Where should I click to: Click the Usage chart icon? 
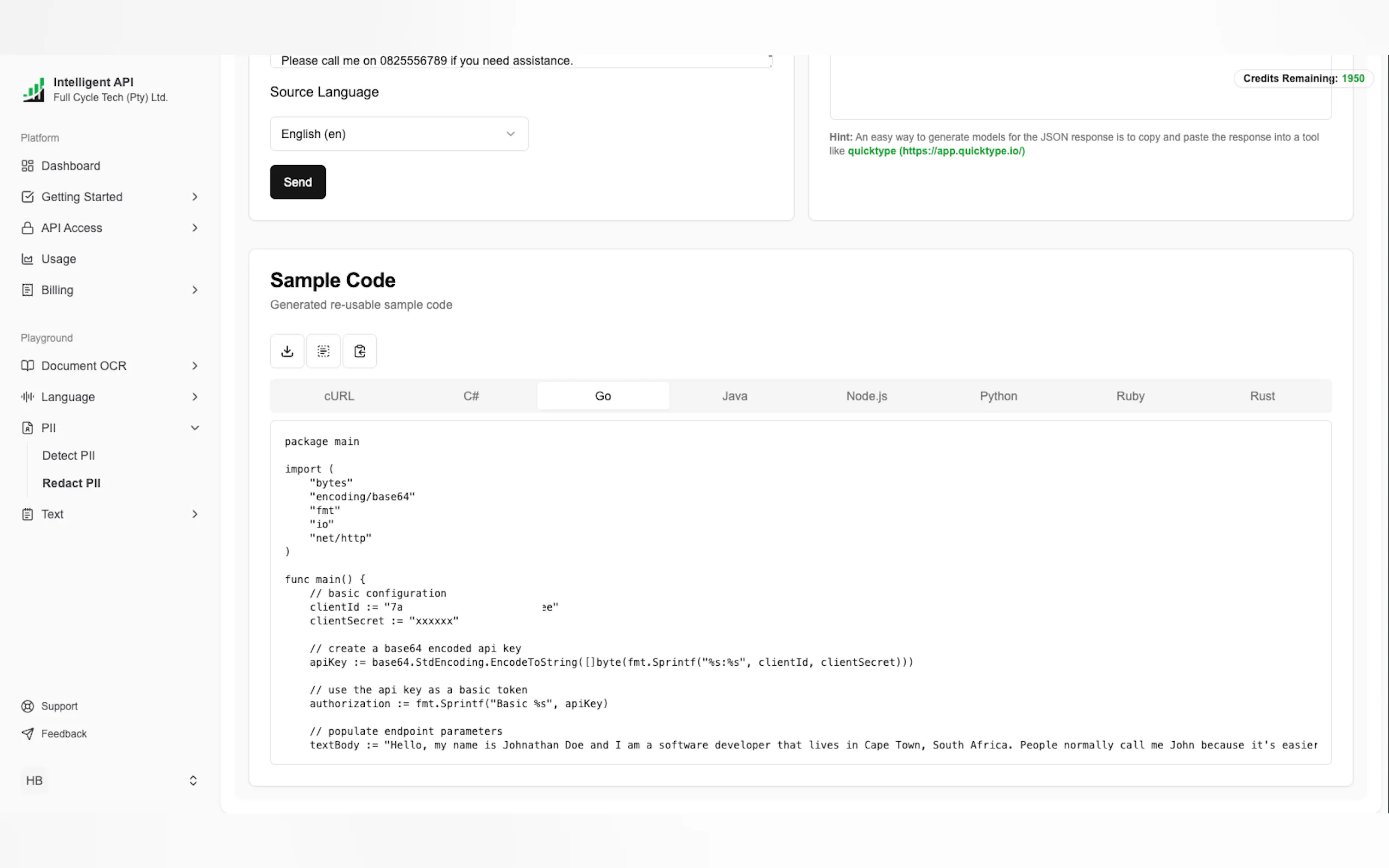[27, 259]
